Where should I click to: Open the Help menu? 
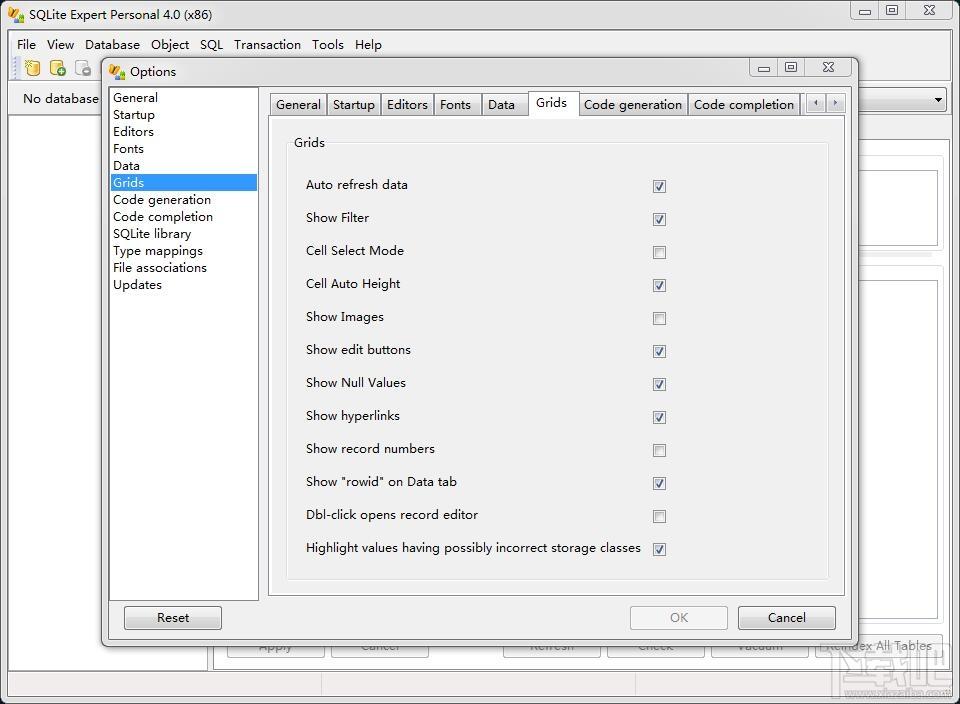[368, 45]
